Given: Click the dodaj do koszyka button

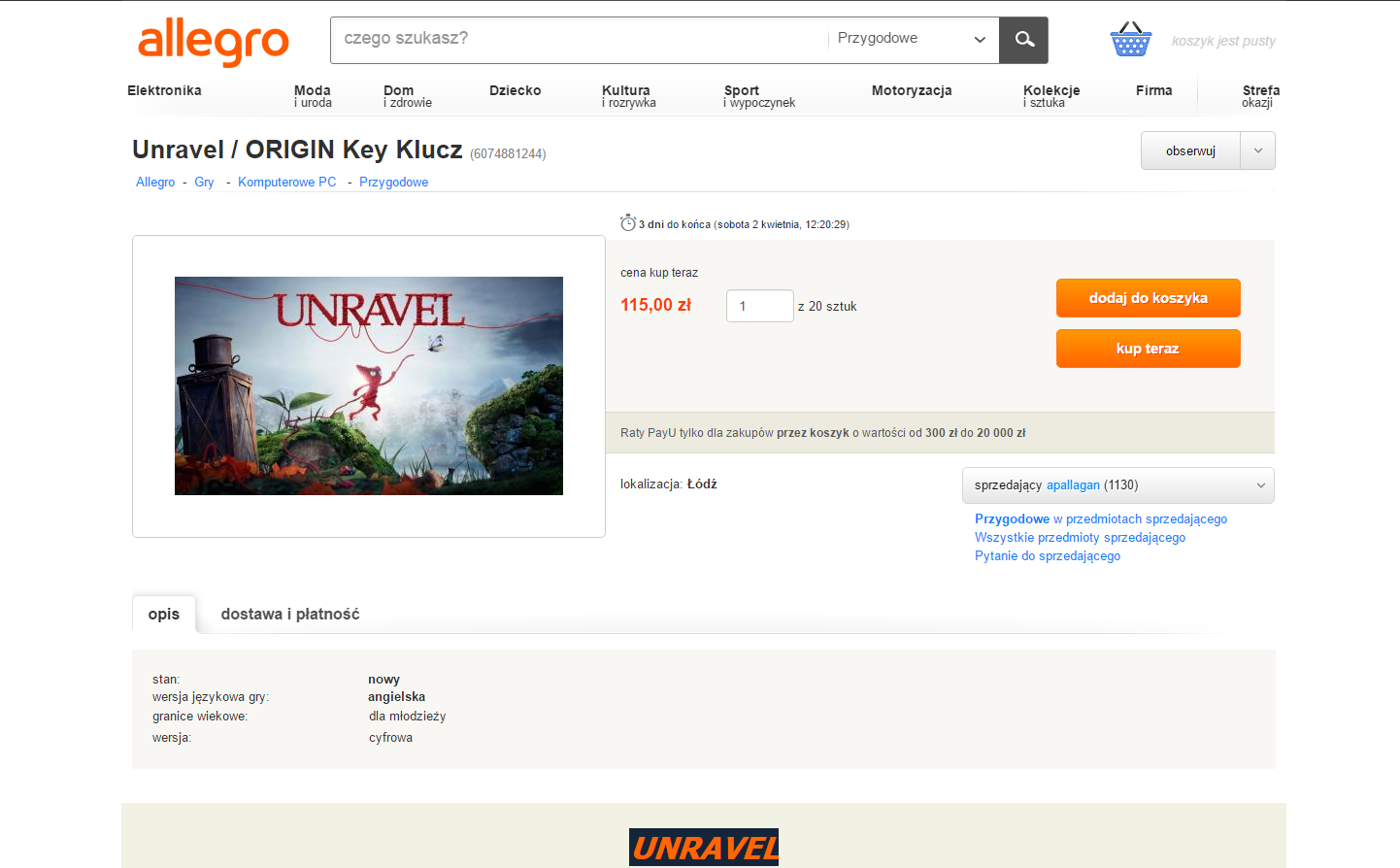Looking at the screenshot, I should pos(1149,298).
